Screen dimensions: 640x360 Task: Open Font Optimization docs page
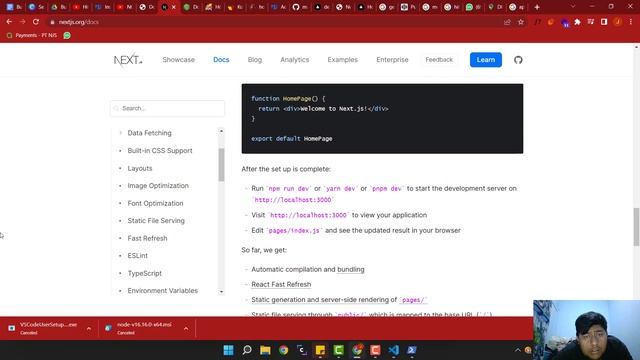click(x=155, y=203)
